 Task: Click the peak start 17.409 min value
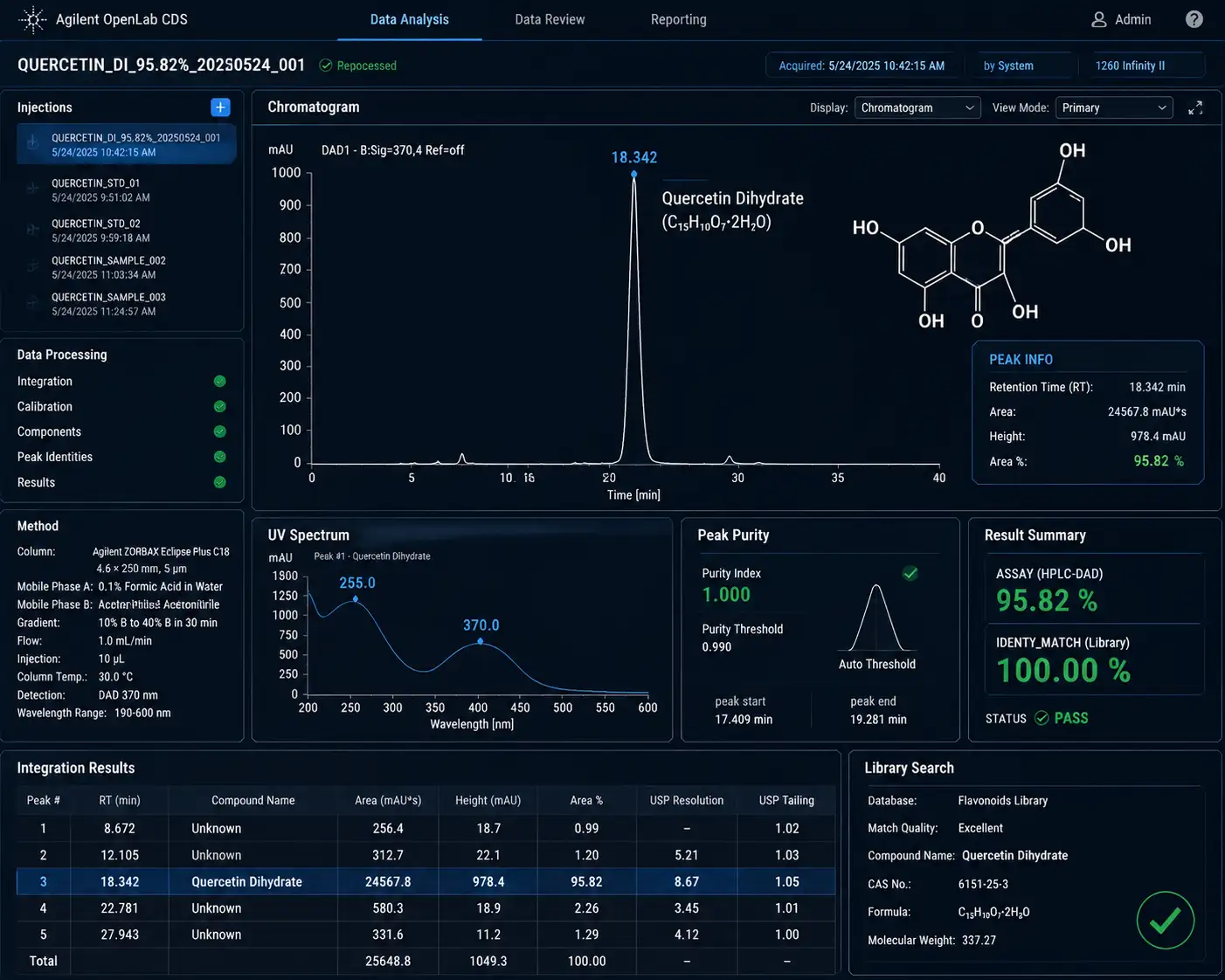(744, 720)
